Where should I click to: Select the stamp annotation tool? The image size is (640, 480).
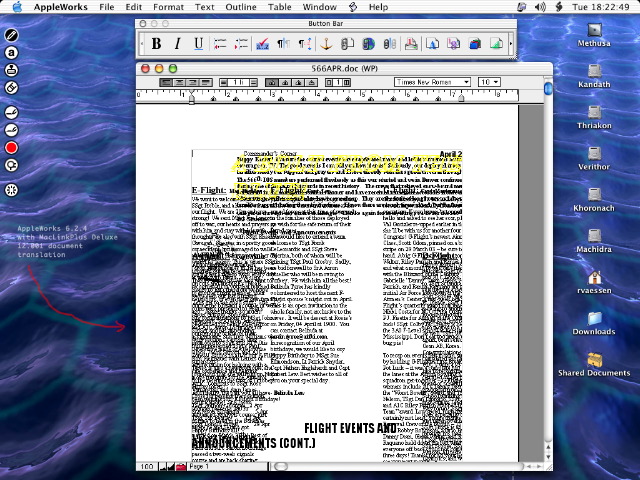(12, 70)
